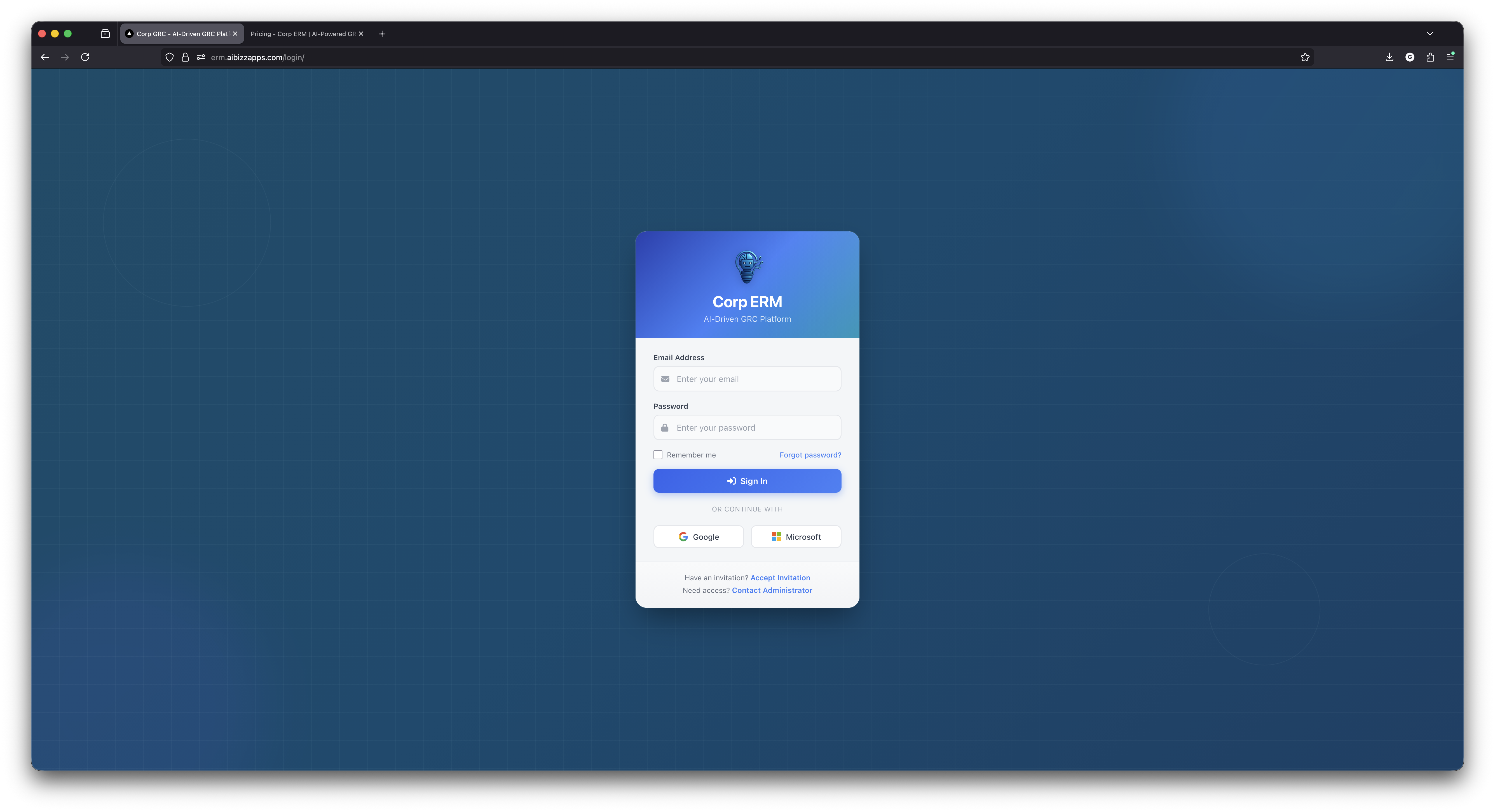
Task: Enable the Remember me checkbox
Action: pyautogui.click(x=658, y=454)
